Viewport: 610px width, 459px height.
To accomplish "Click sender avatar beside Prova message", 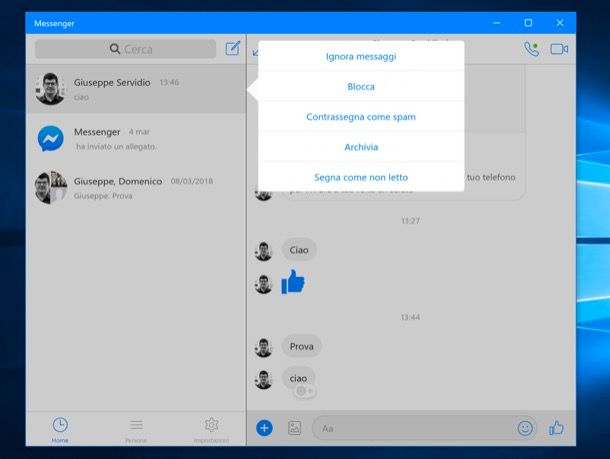I will (x=263, y=347).
